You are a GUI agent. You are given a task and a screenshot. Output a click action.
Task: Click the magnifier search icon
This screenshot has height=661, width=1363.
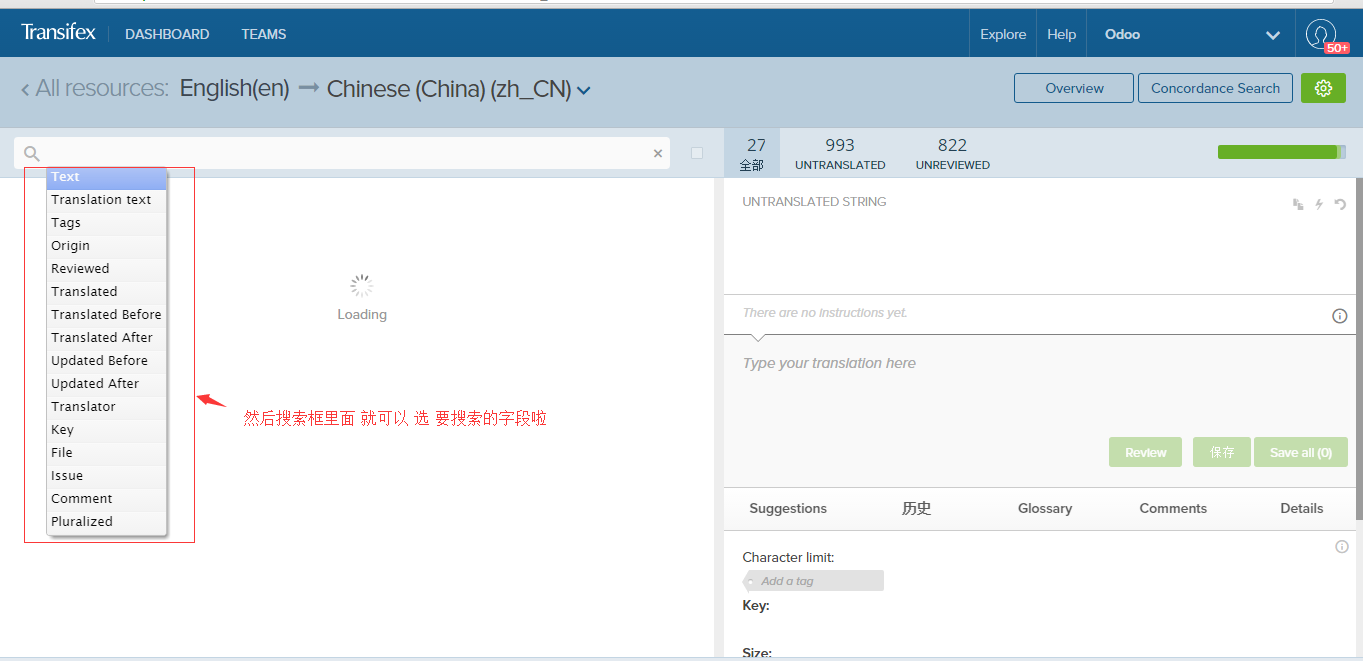(x=32, y=153)
